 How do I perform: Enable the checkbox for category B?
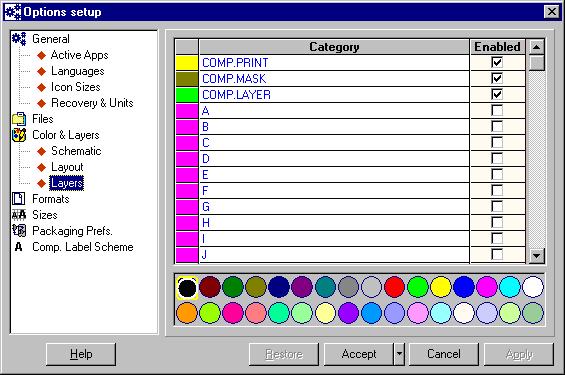(497, 126)
